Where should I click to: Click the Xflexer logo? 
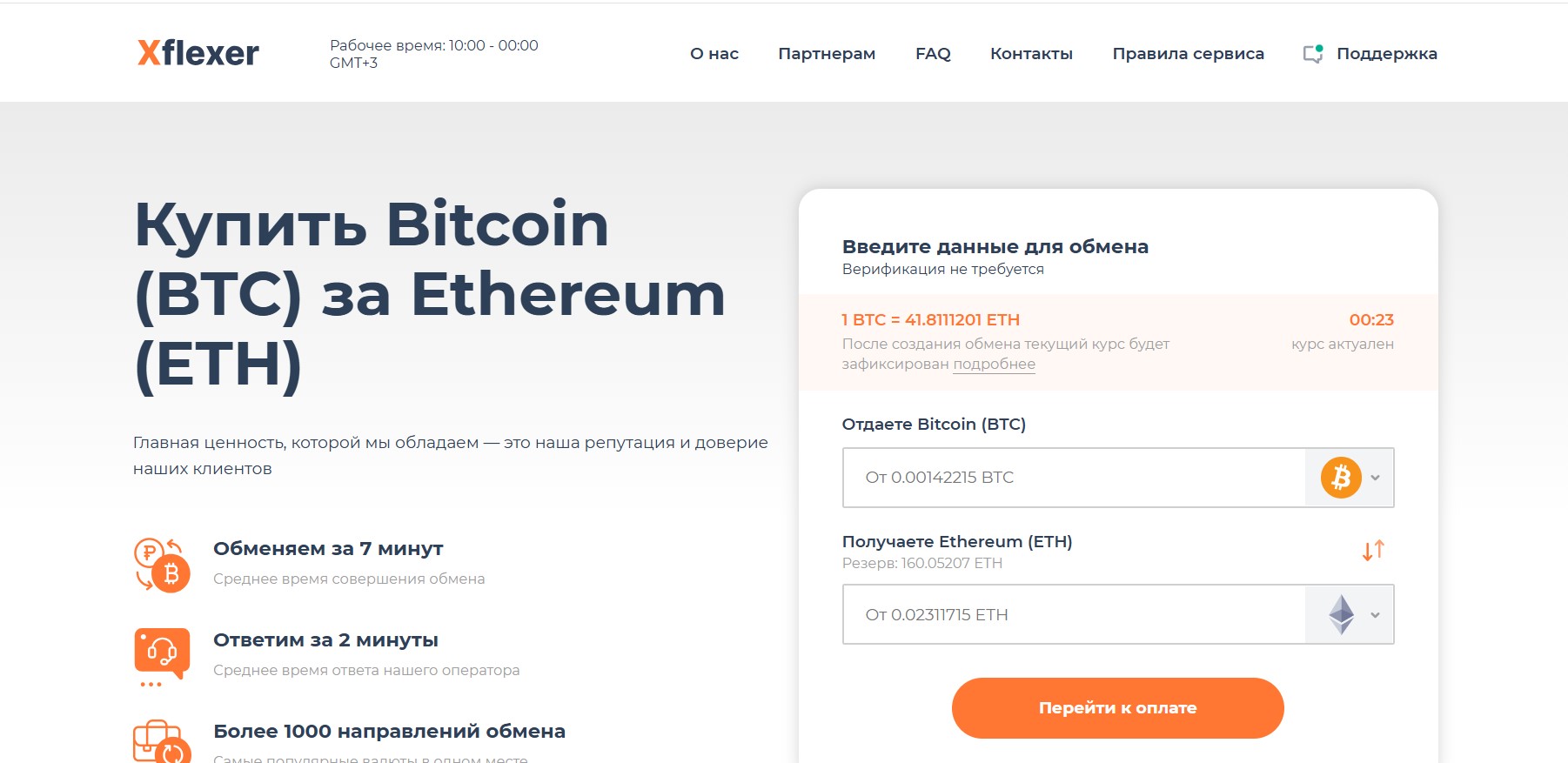coord(198,53)
